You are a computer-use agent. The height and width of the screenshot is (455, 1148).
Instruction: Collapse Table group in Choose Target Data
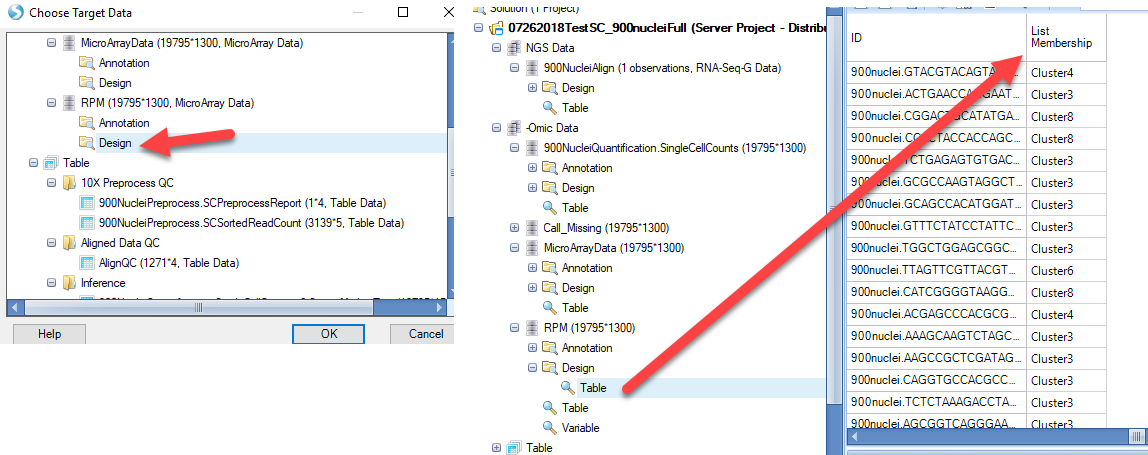(x=33, y=163)
